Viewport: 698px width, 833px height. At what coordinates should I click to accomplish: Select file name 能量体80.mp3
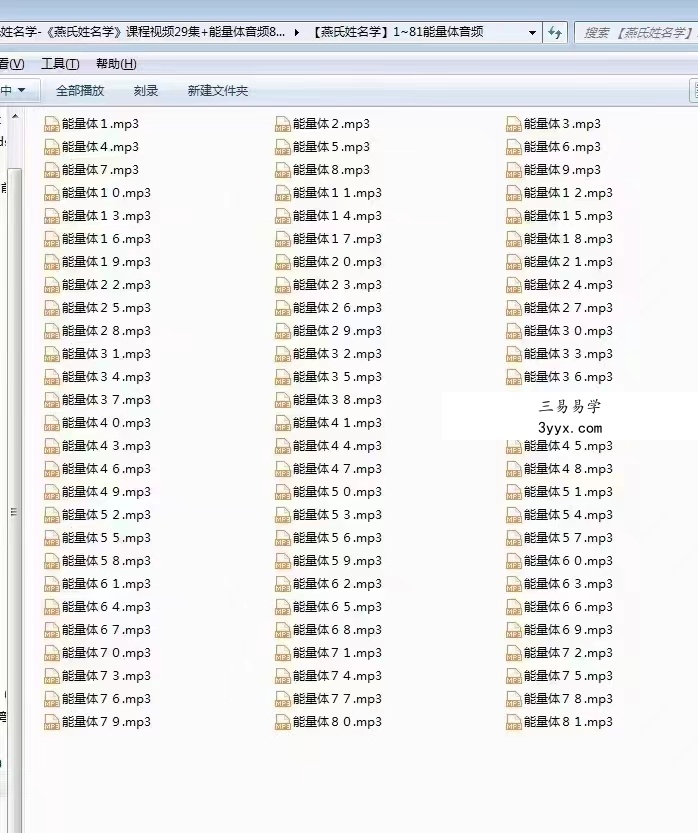point(337,722)
